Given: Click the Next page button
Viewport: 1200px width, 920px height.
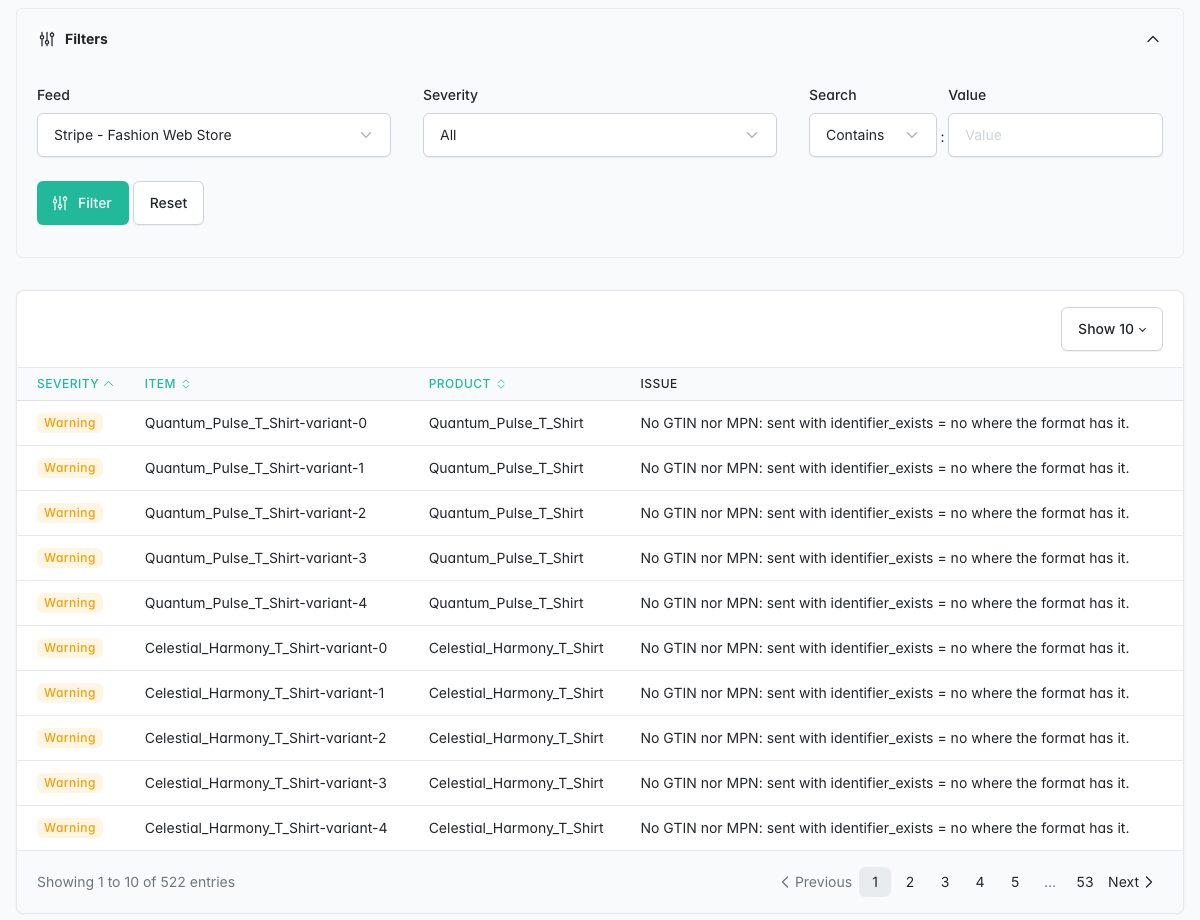Looking at the screenshot, I should tap(1131, 882).
